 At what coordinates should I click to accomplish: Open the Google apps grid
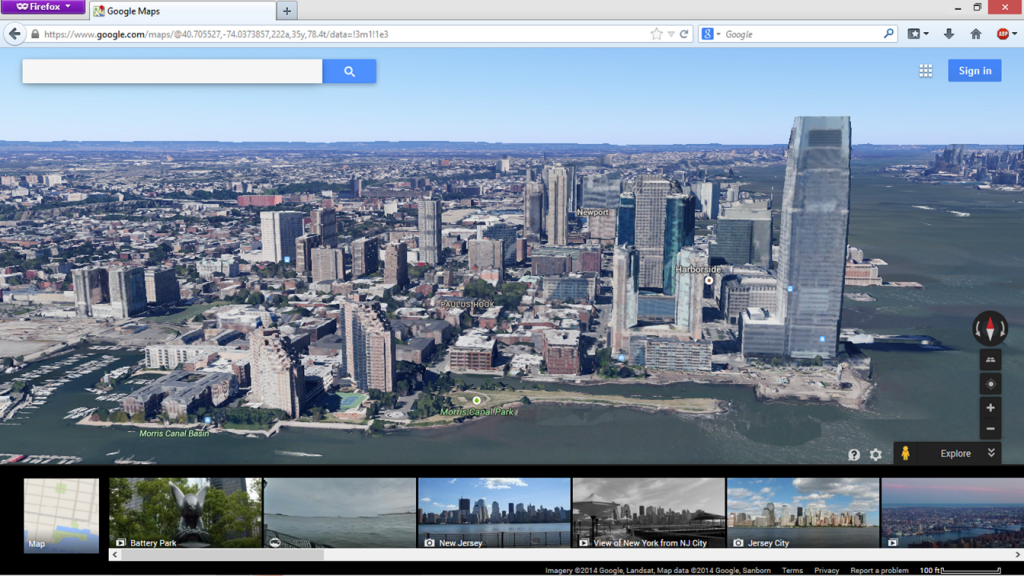pos(926,71)
